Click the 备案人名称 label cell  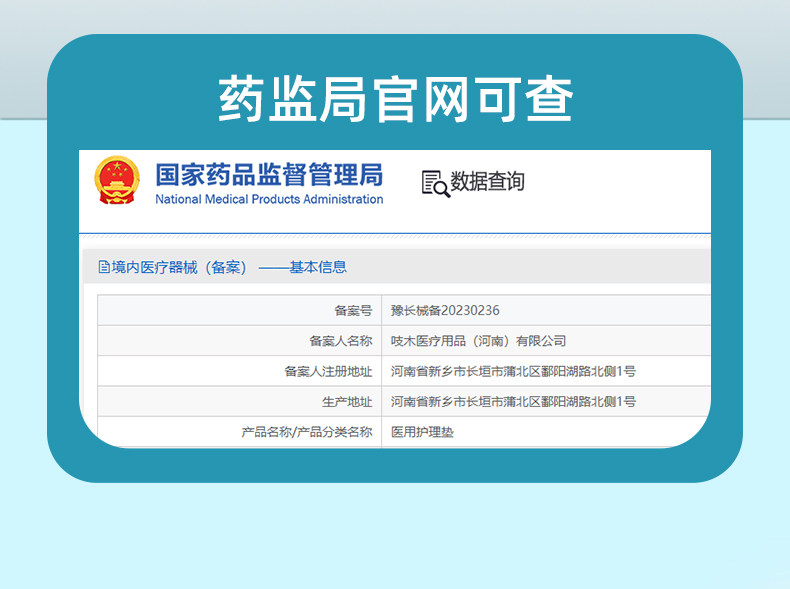240,341
